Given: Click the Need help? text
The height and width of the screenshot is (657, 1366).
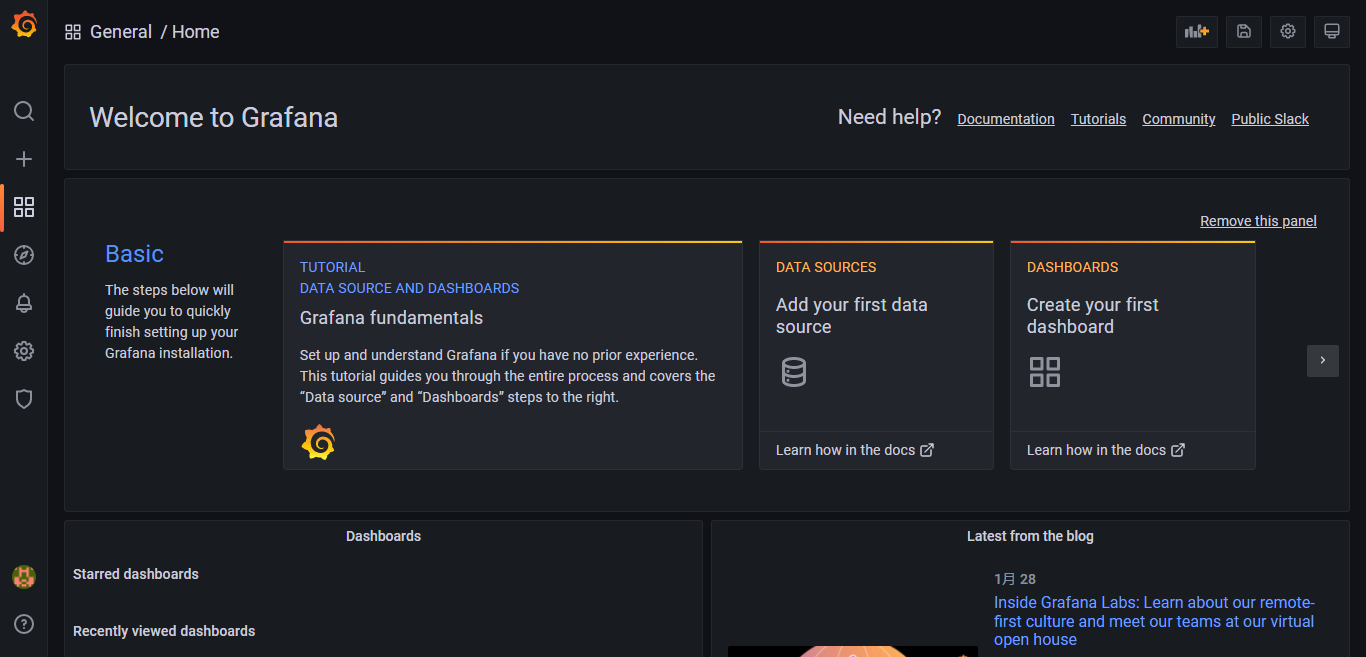Looking at the screenshot, I should [890, 117].
